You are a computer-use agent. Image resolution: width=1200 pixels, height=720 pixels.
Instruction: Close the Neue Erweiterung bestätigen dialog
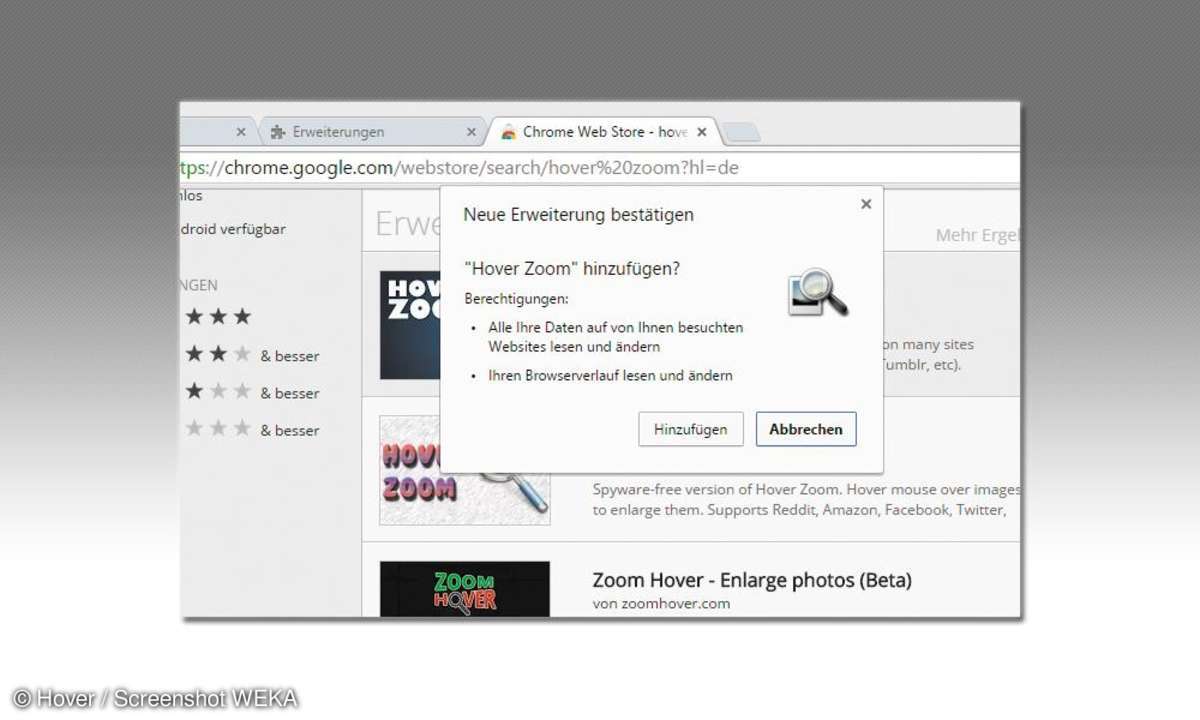click(x=866, y=204)
